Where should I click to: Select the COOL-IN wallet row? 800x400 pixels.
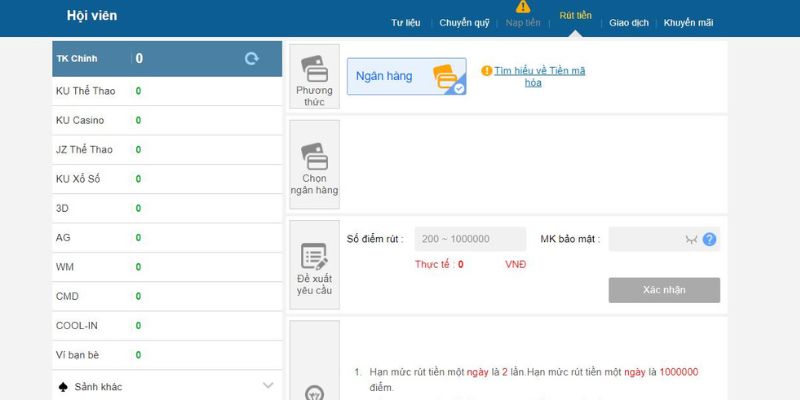click(167, 326)
